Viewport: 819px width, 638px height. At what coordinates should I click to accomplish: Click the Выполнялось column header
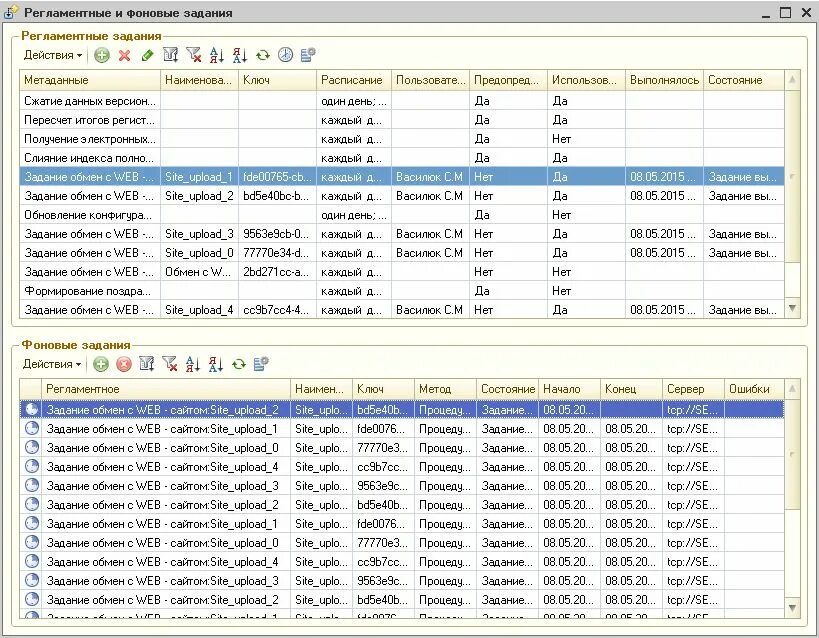[664, 80]
